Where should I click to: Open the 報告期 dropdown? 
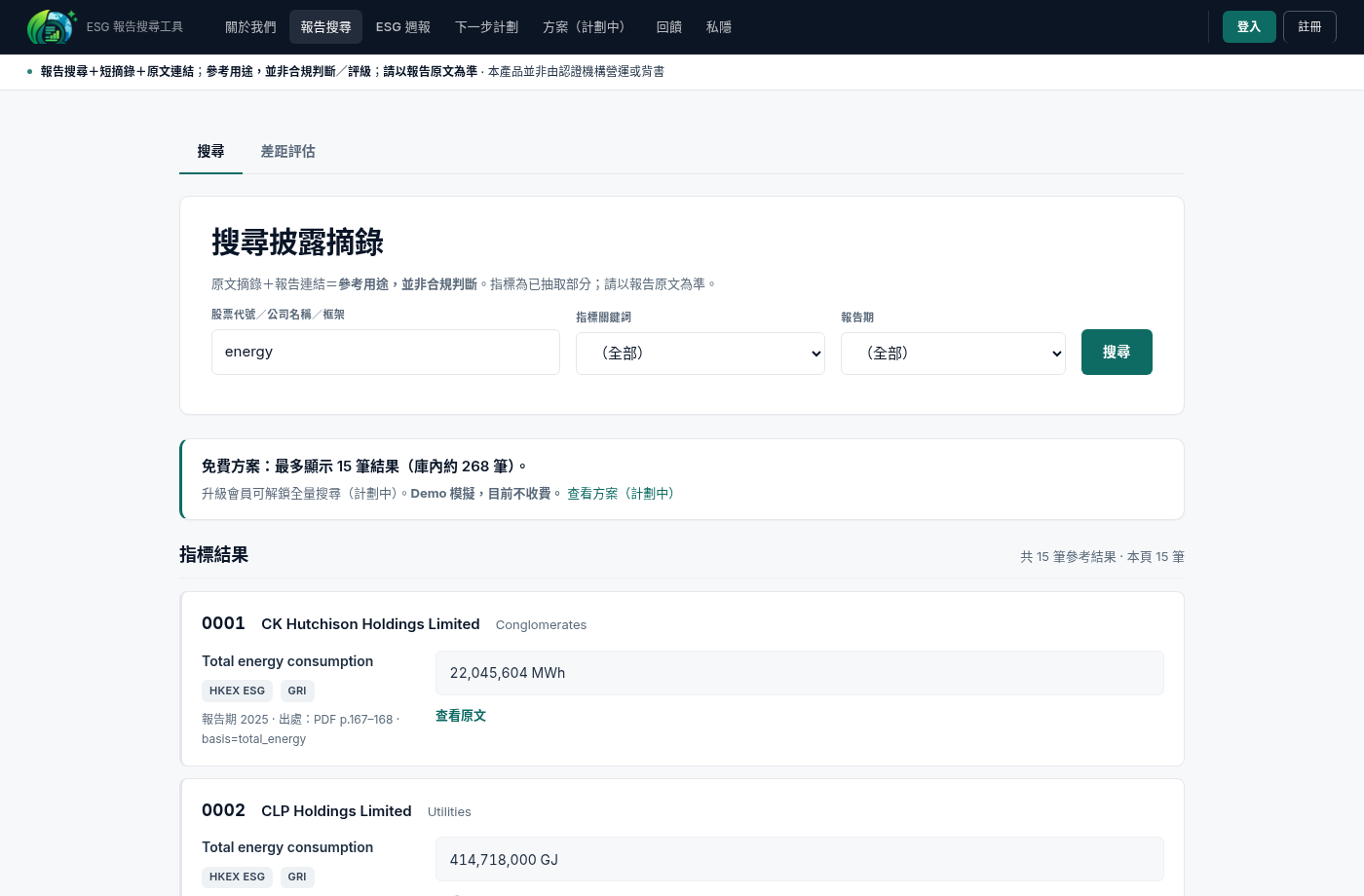click(x=953, y=354)
